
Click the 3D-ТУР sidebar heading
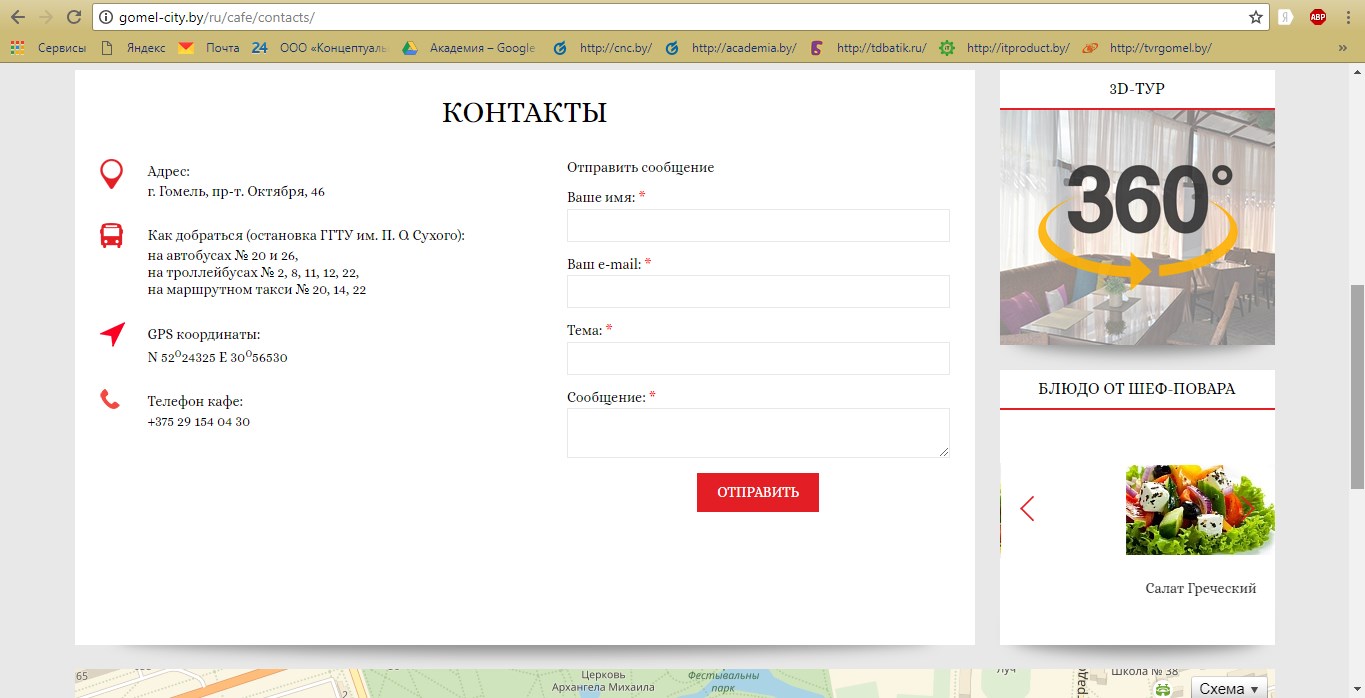click(x=1137, y=89)
